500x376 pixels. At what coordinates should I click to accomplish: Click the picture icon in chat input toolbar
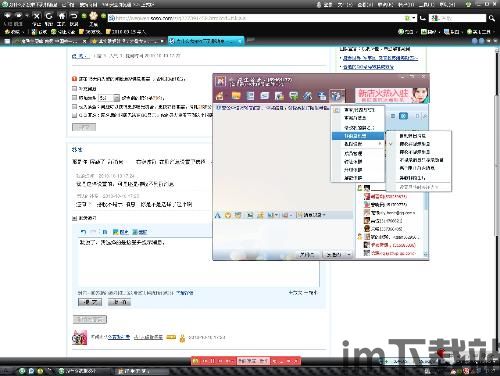(x=250, y=215)
